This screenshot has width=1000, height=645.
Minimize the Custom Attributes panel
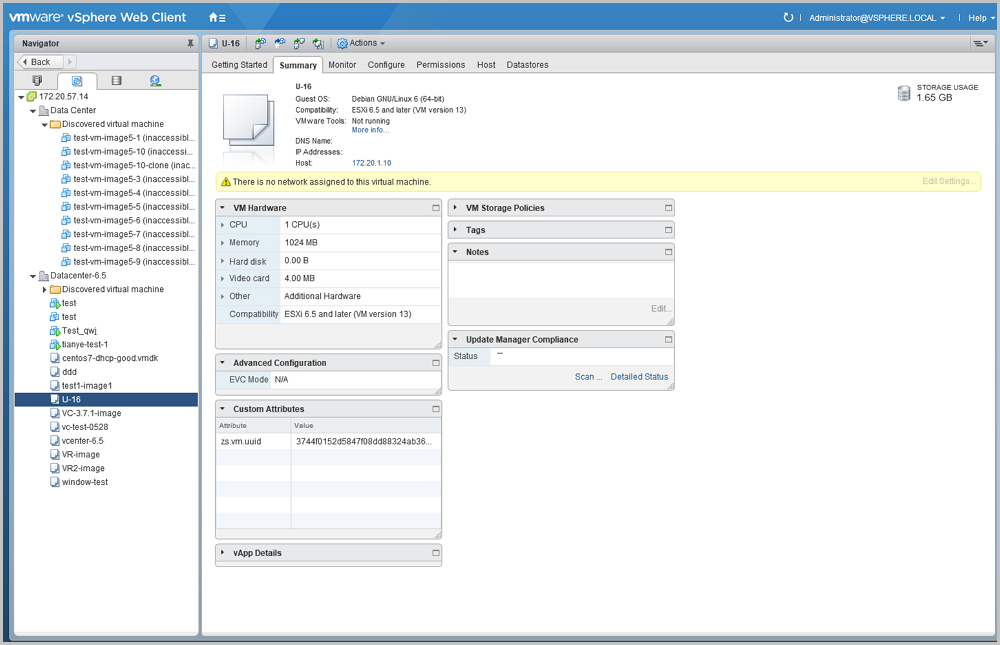coord(435,409)
